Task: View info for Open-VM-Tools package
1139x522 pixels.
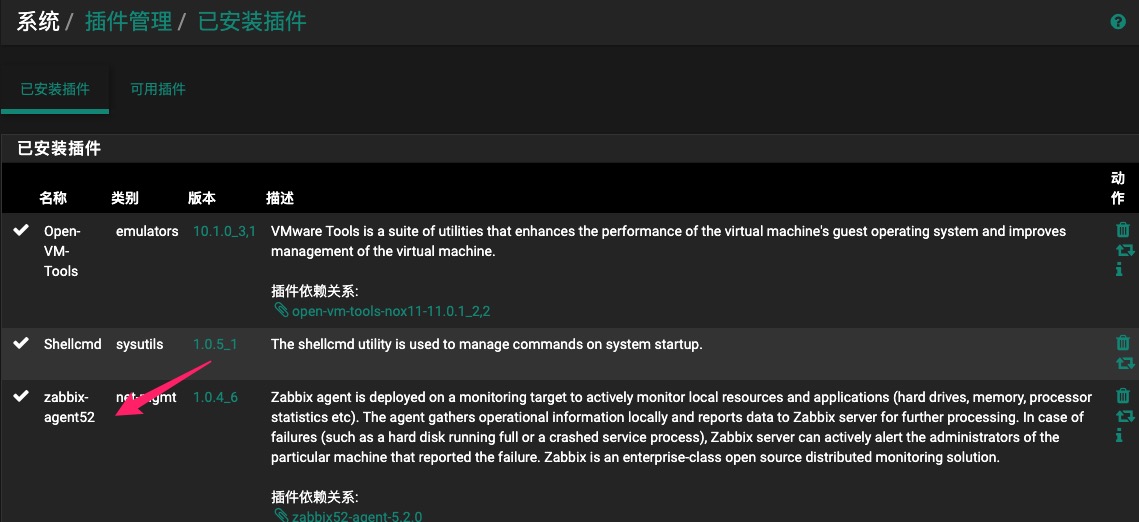Action: pos(1119,270)
